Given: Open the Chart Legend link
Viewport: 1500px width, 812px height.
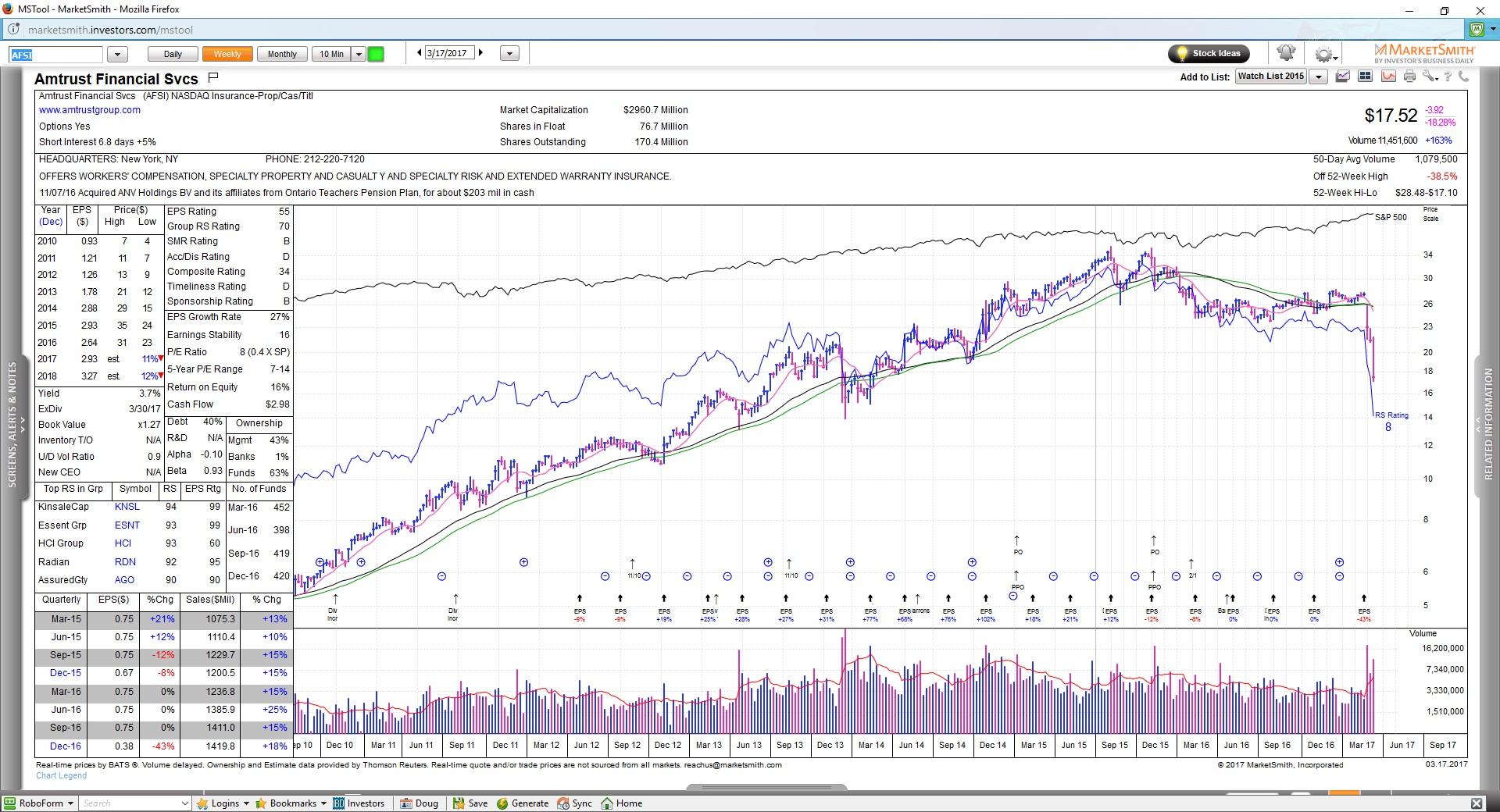Looking at the screenshot, I should pos(61,775).
